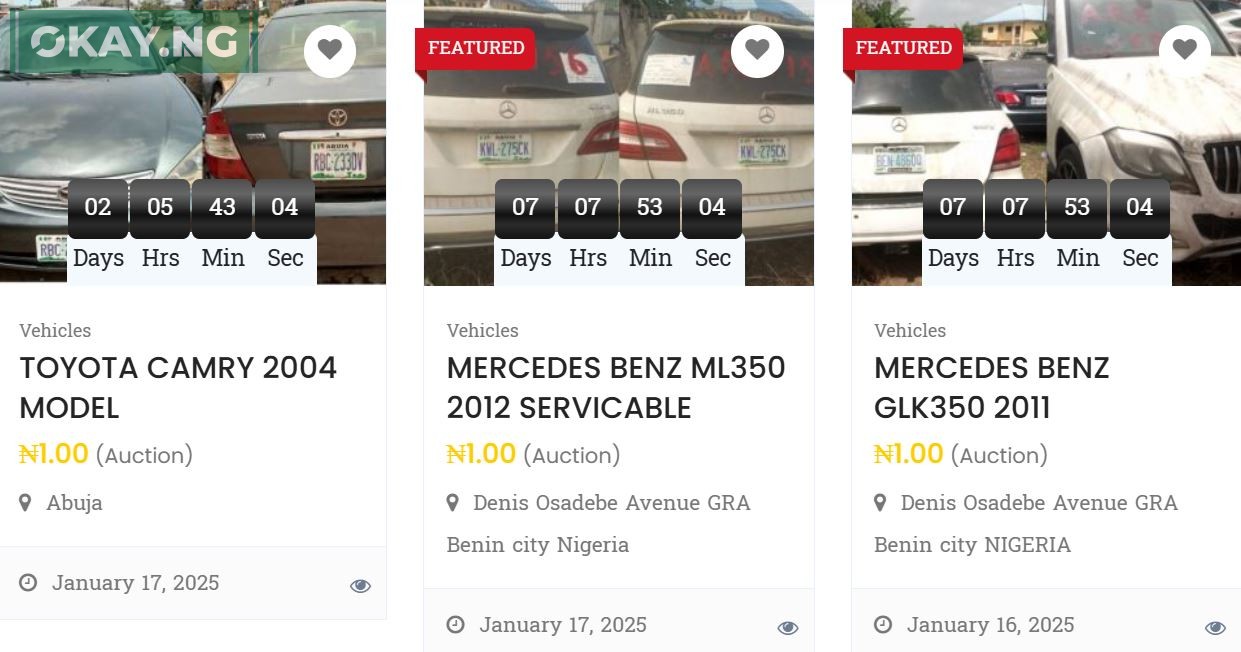The height and width of the screenshot is (652, 1241).
Task: Click eye icon on Toyota Camry card
Action: 360,586
